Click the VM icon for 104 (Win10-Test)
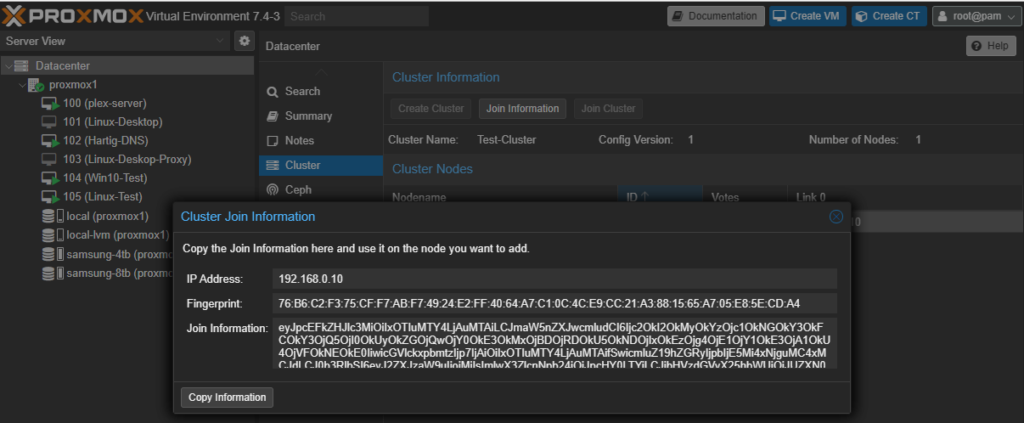1024x423 pixels. (50, 178)
